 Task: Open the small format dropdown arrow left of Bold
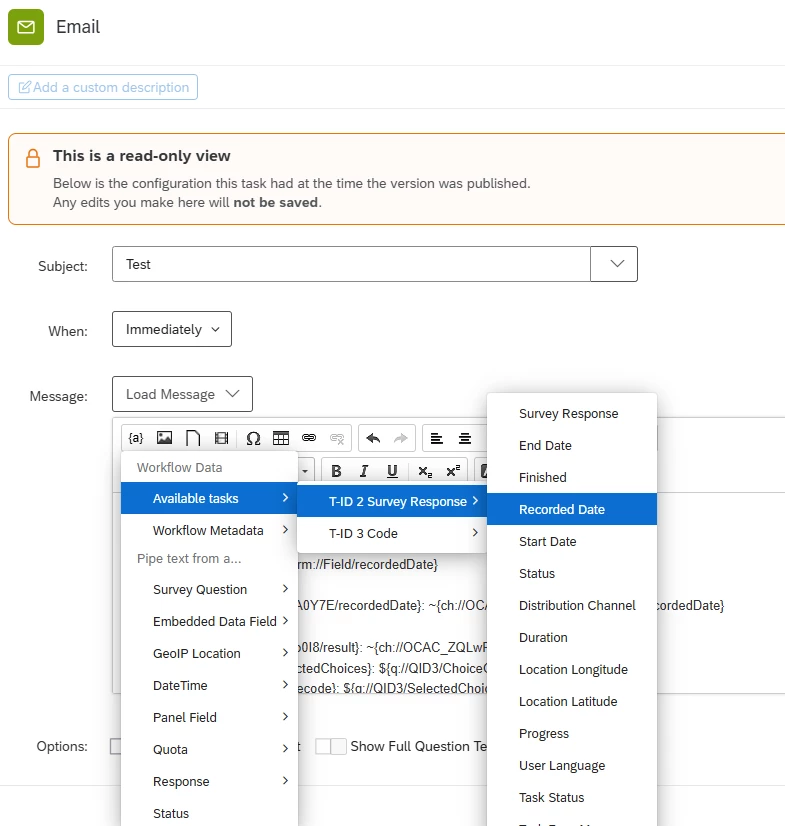coord(306,470)
